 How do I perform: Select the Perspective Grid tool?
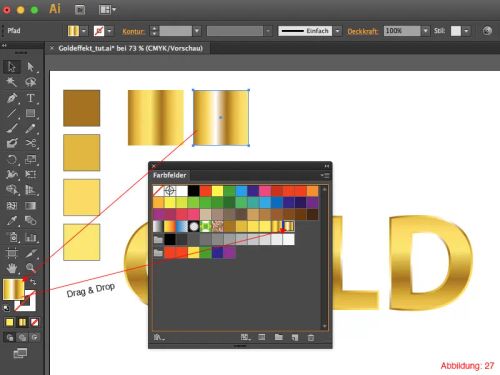[31, 190]
